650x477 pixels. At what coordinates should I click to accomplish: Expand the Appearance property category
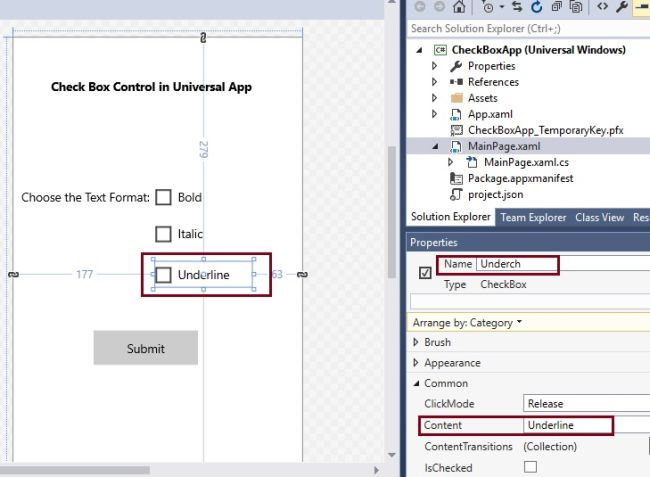click(416, 363)
